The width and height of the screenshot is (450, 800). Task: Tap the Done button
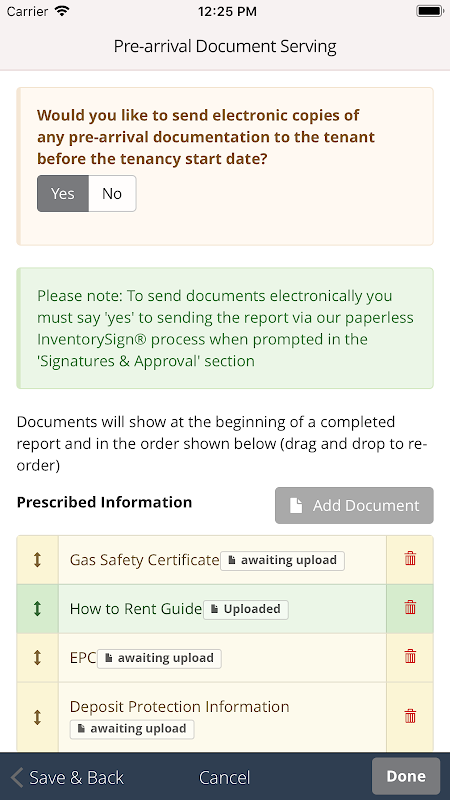coord(406,776)
